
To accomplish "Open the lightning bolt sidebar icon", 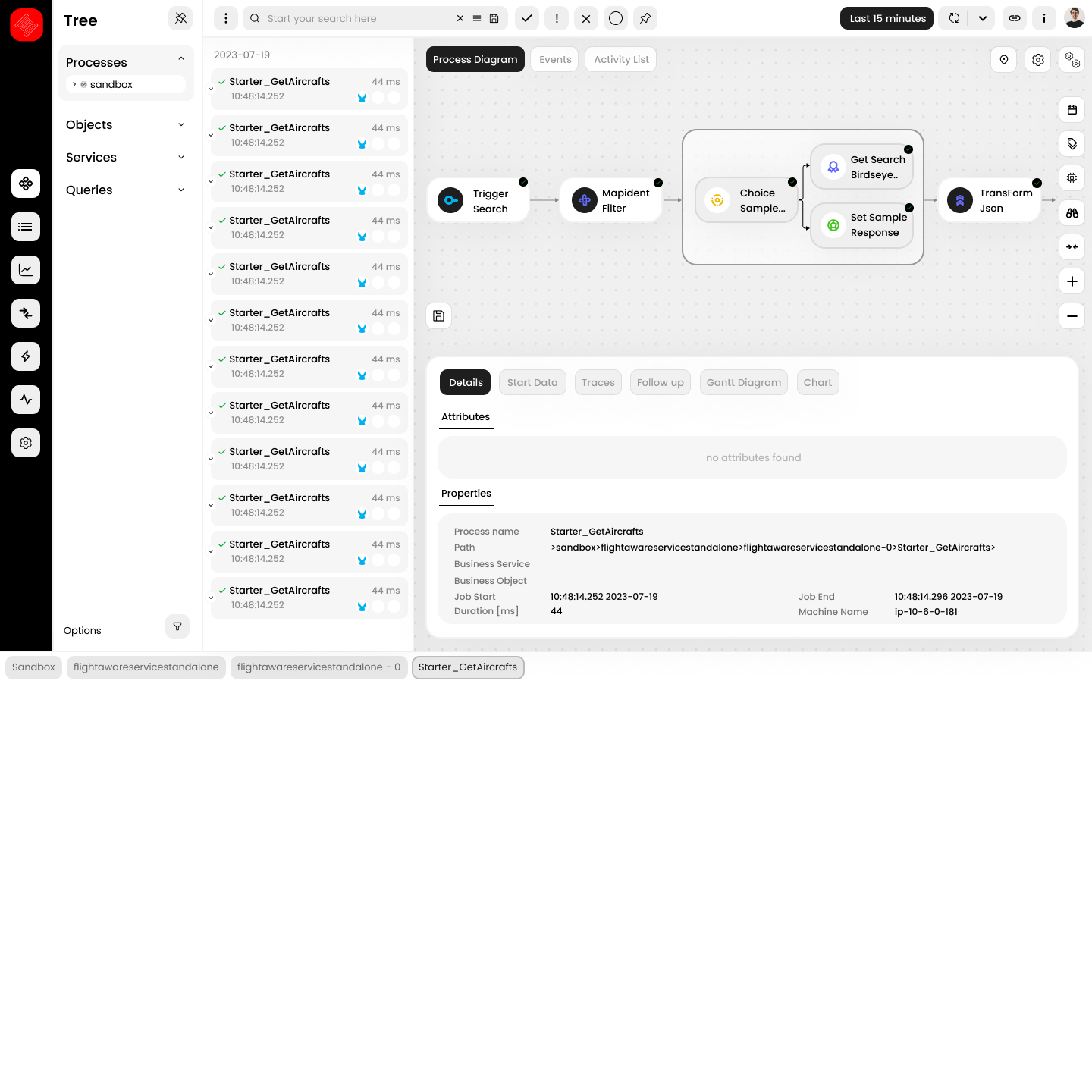I will pyautogui.click(x=26, y=356).
